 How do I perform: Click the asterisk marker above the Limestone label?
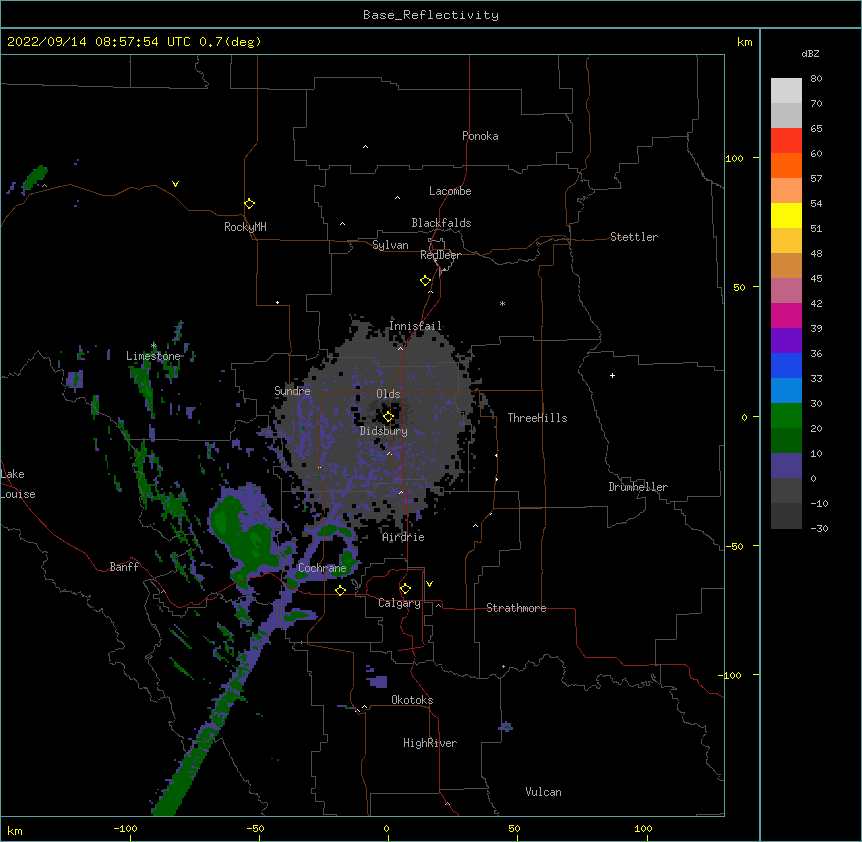tap(153, 346)
